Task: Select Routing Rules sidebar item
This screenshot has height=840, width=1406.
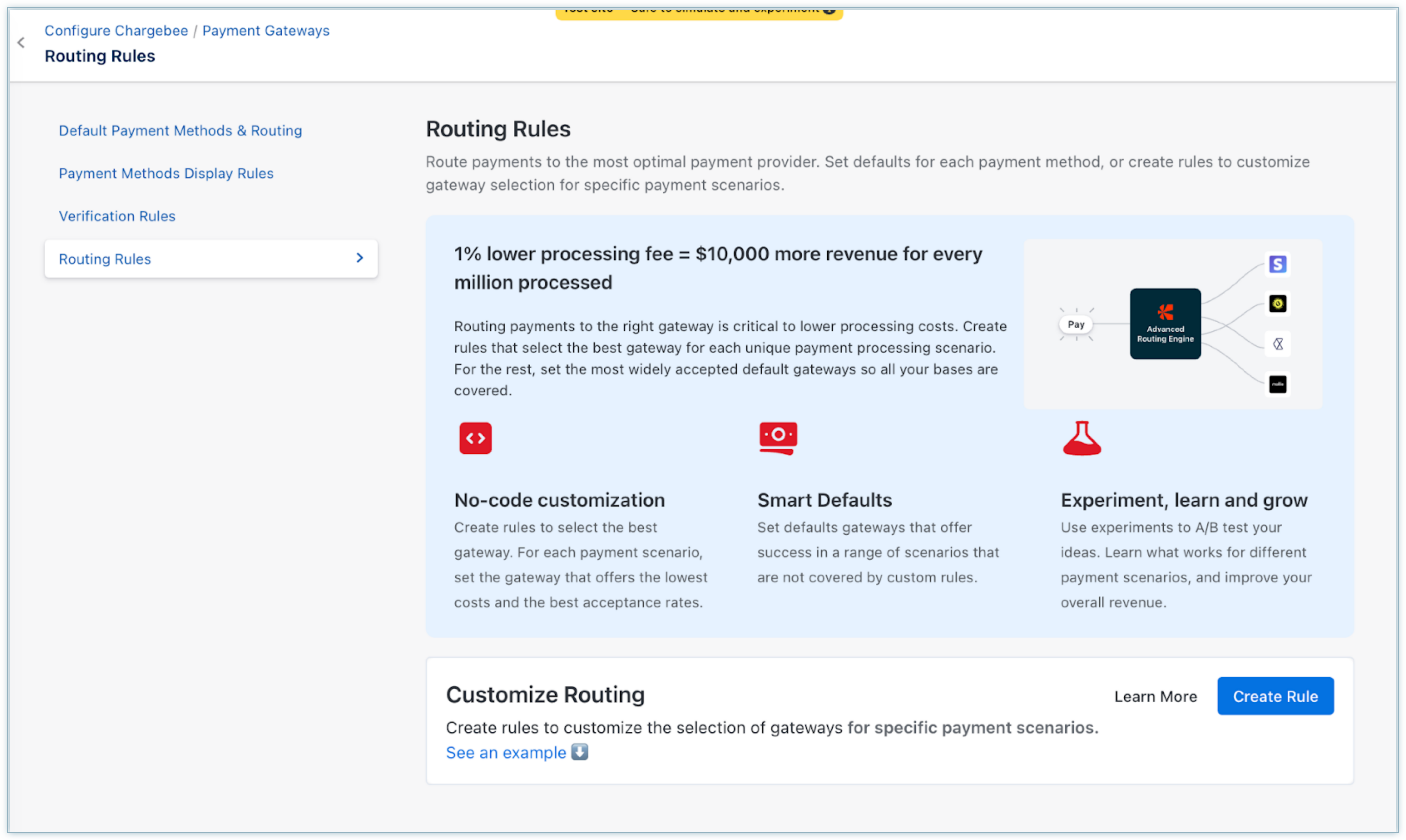Action: click(x=211, y=259)
